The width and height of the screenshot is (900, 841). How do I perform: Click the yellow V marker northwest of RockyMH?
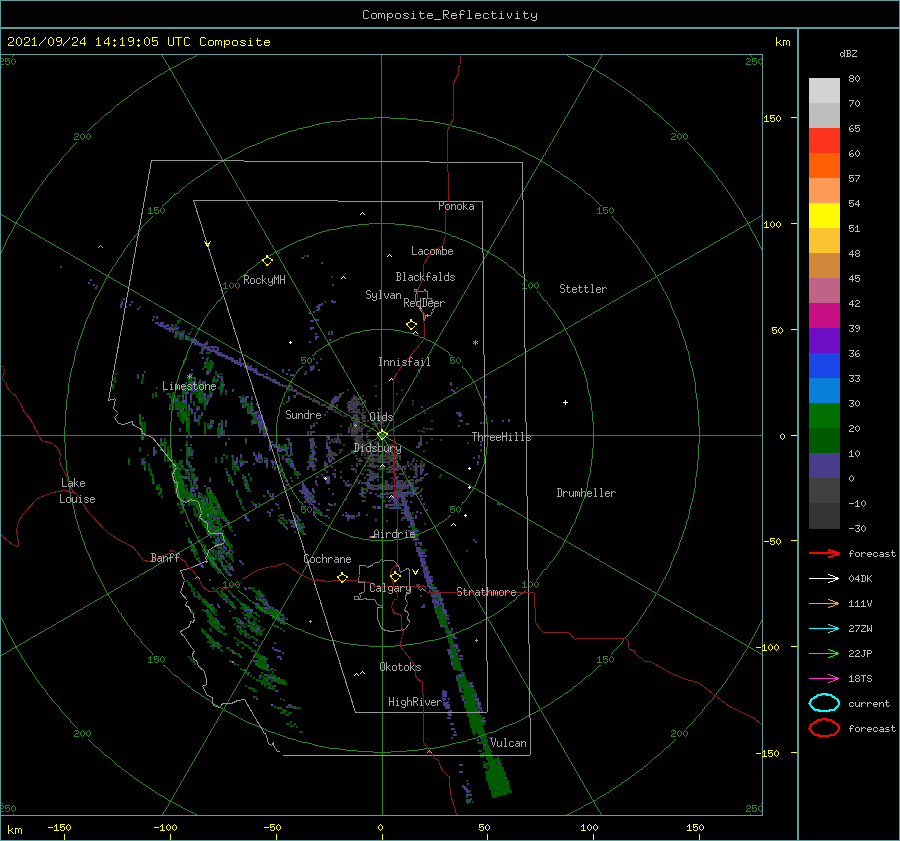pos(208,244)
